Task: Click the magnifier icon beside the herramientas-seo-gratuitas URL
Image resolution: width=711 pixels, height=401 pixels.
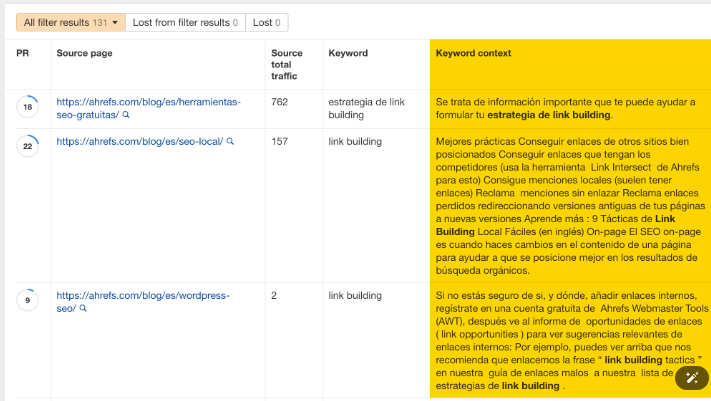Action: [x=125, y=115]
